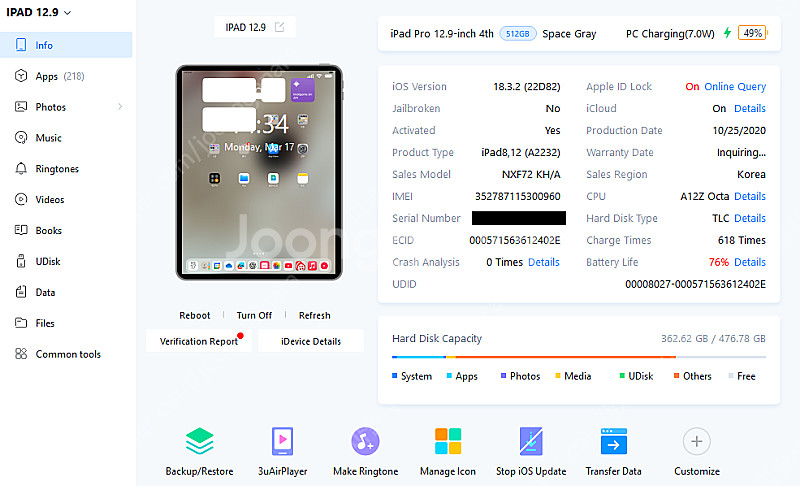This screenshot has height=486, width=800.
Task: Open Transfer Data tool
Action: point(613,452)
